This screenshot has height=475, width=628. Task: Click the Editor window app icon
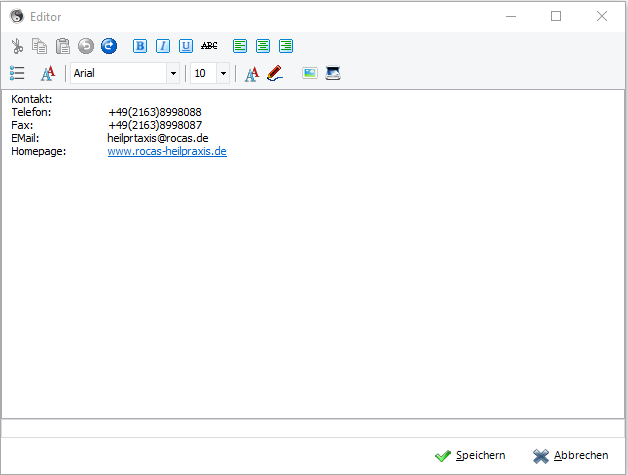(x=17, y=16)
